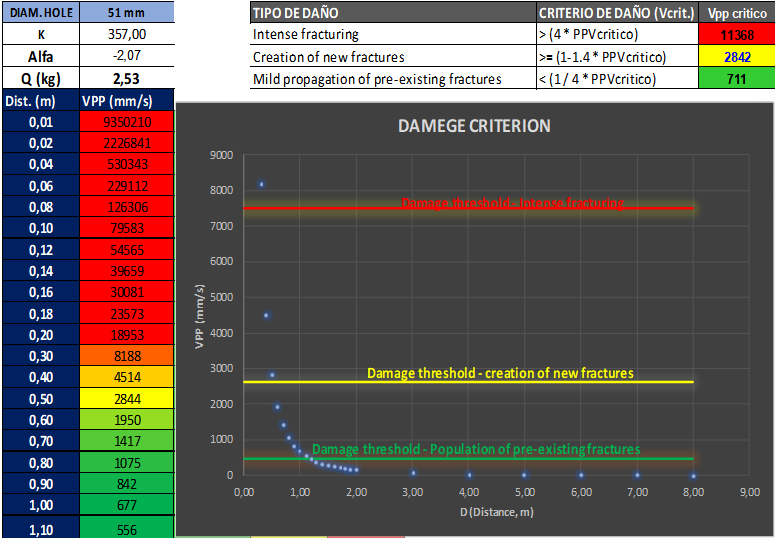Click the yellow cell with 2842
This screenshot has width=775, height=538.
(x=736, y=57)
